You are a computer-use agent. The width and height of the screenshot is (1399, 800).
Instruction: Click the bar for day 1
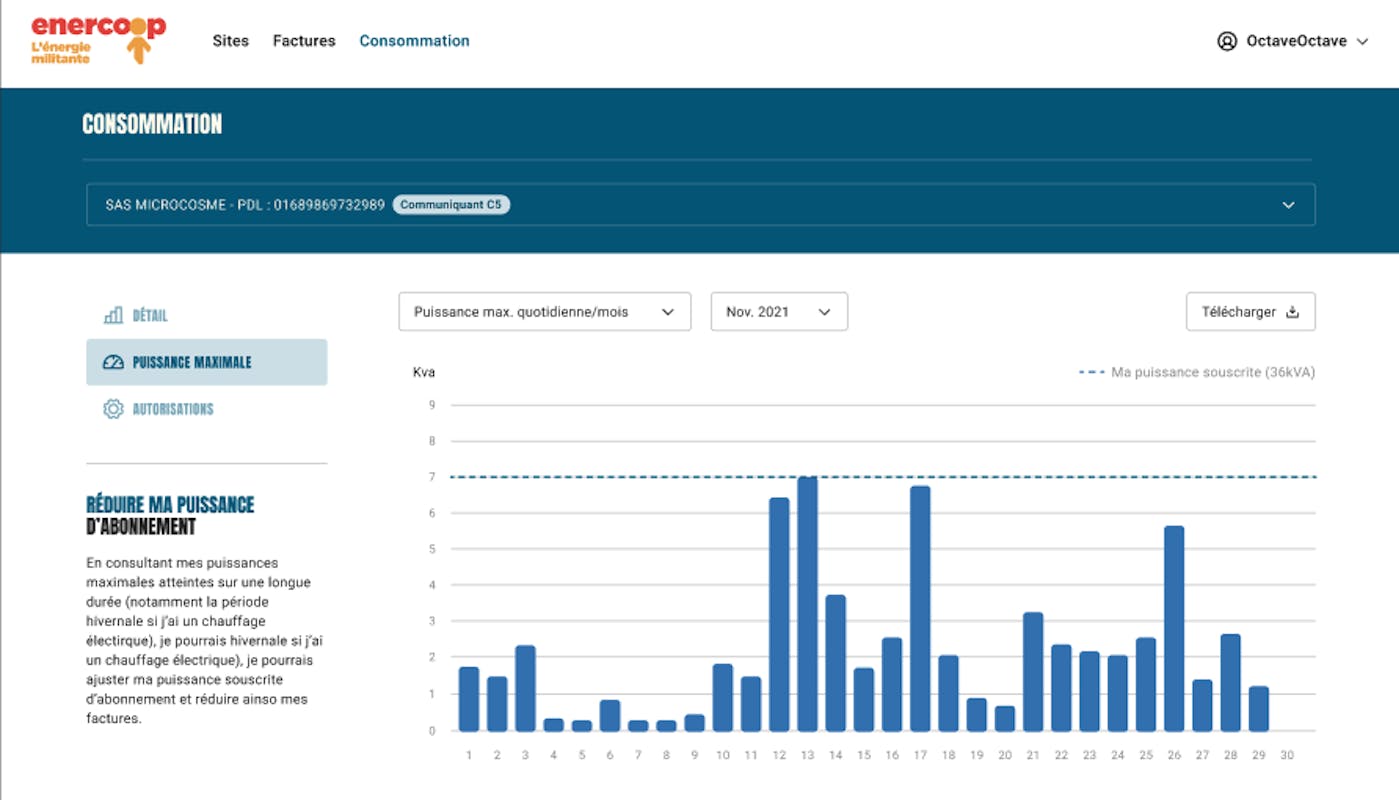(x=469, y=699)
